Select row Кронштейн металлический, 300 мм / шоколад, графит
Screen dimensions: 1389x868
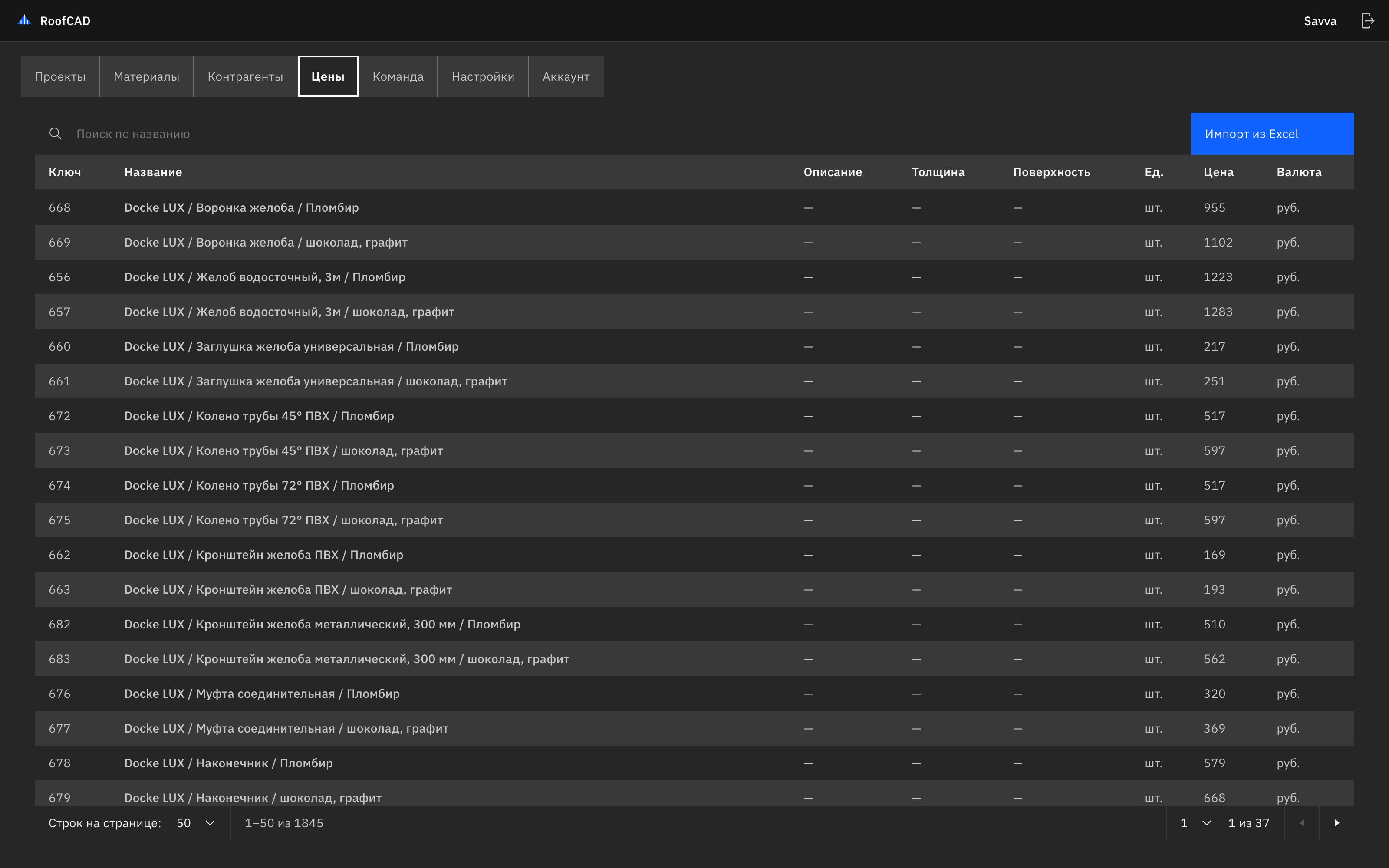(694, 659)
